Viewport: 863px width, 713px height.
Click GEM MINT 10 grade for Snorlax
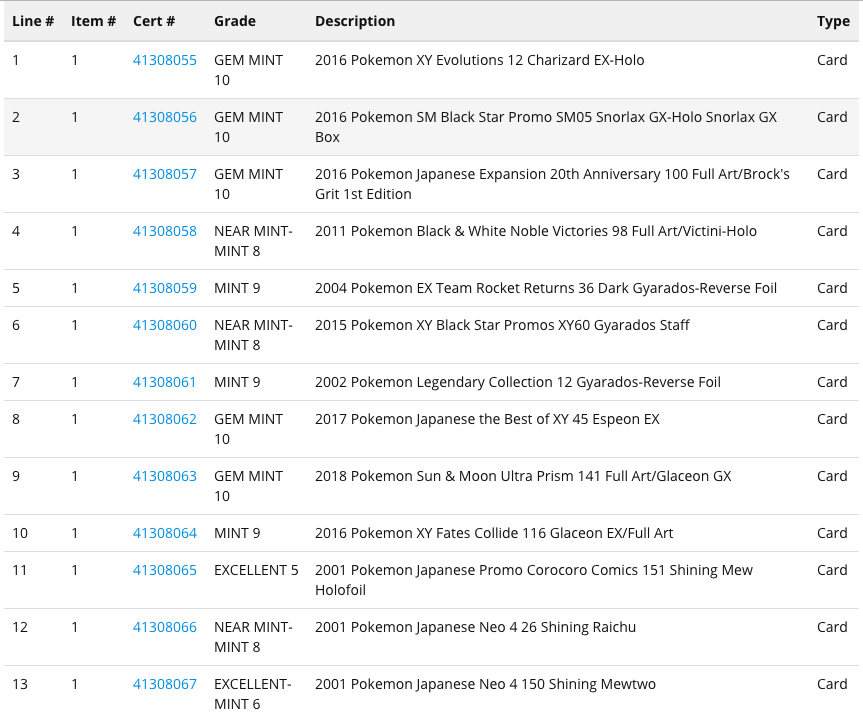click(249, 127)
